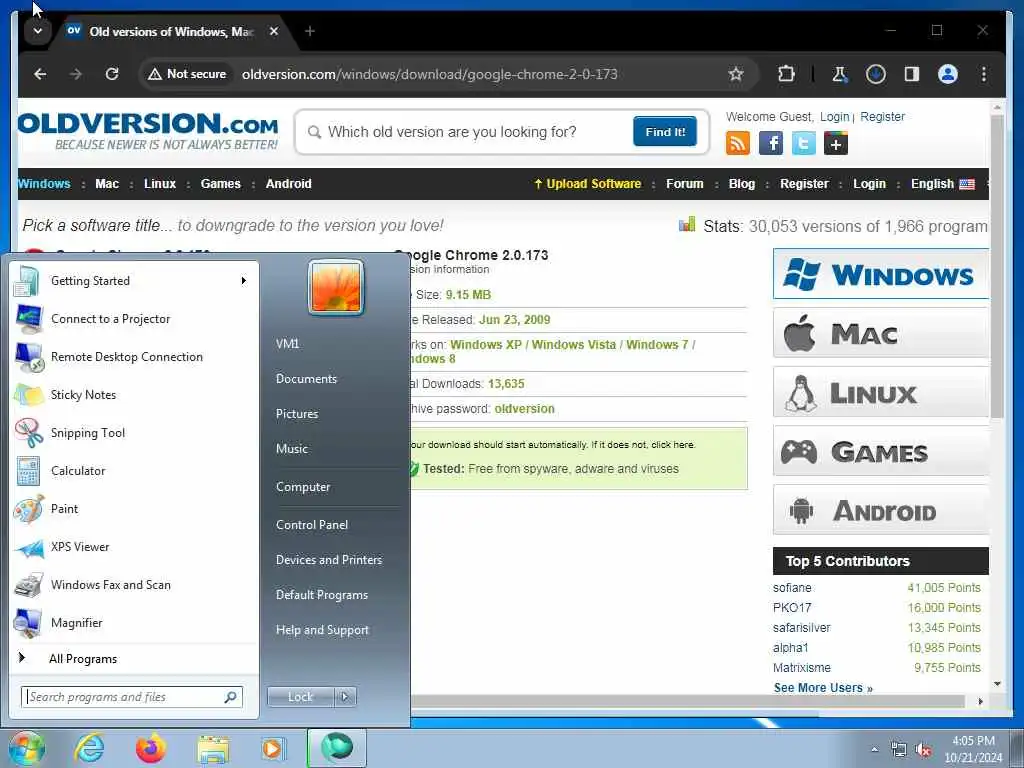The width and height of the screenshot is (1024, 768).
Task: Click the large Linux category banner
Action: (x=881, y=392)
